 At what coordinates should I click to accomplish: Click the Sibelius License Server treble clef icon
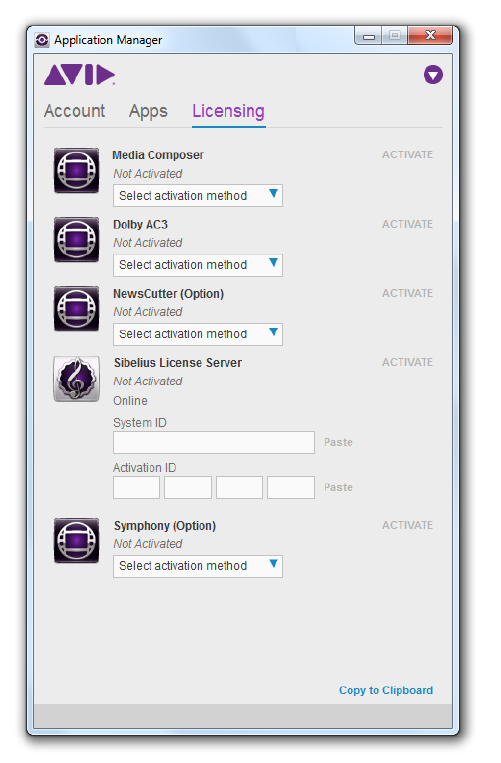coord(76,379)
